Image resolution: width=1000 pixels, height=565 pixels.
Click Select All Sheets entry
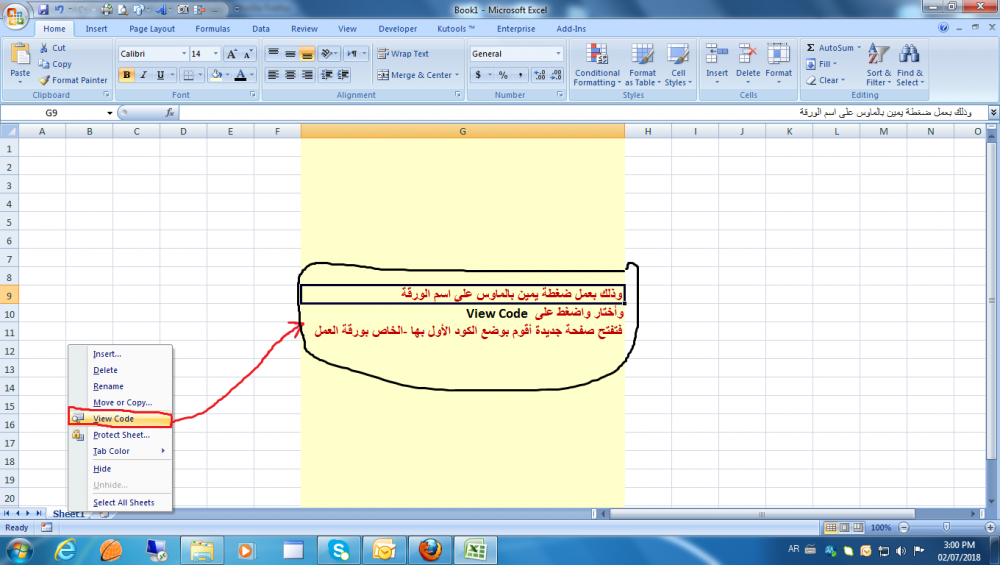point(120,503)
